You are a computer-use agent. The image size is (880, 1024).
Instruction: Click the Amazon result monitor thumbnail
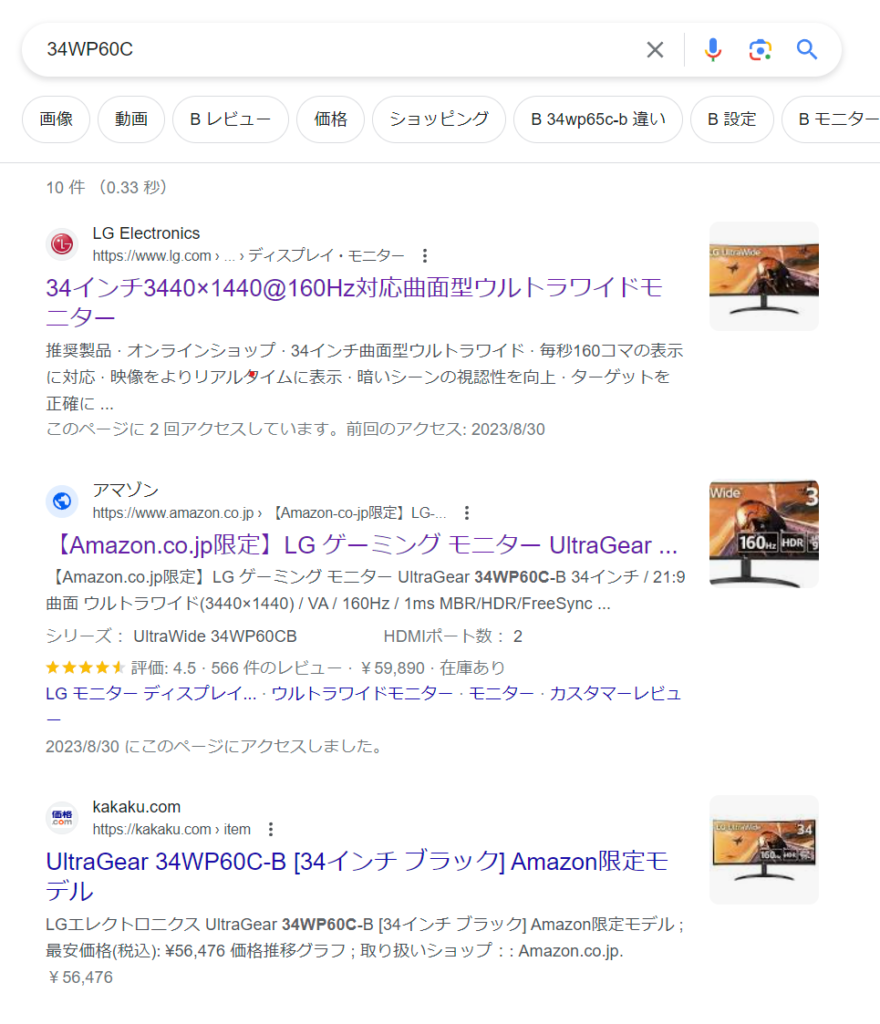pyautogui.click(x=764, y=534)
